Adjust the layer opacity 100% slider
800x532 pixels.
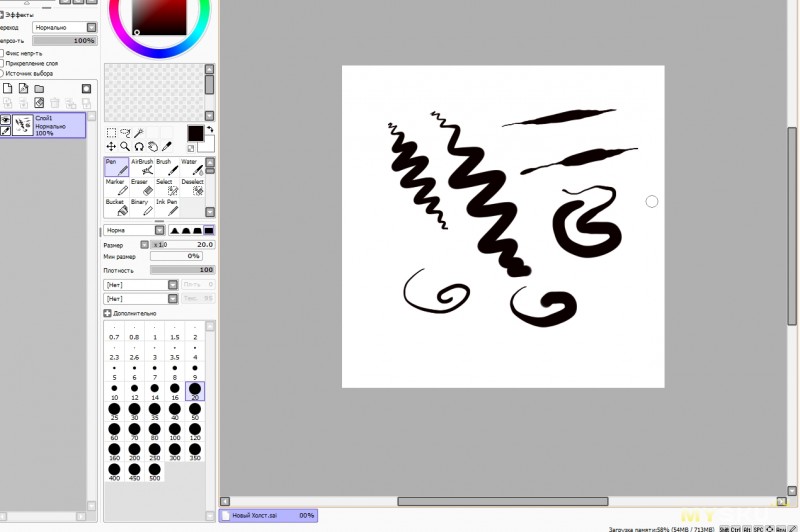click(65, 40)
